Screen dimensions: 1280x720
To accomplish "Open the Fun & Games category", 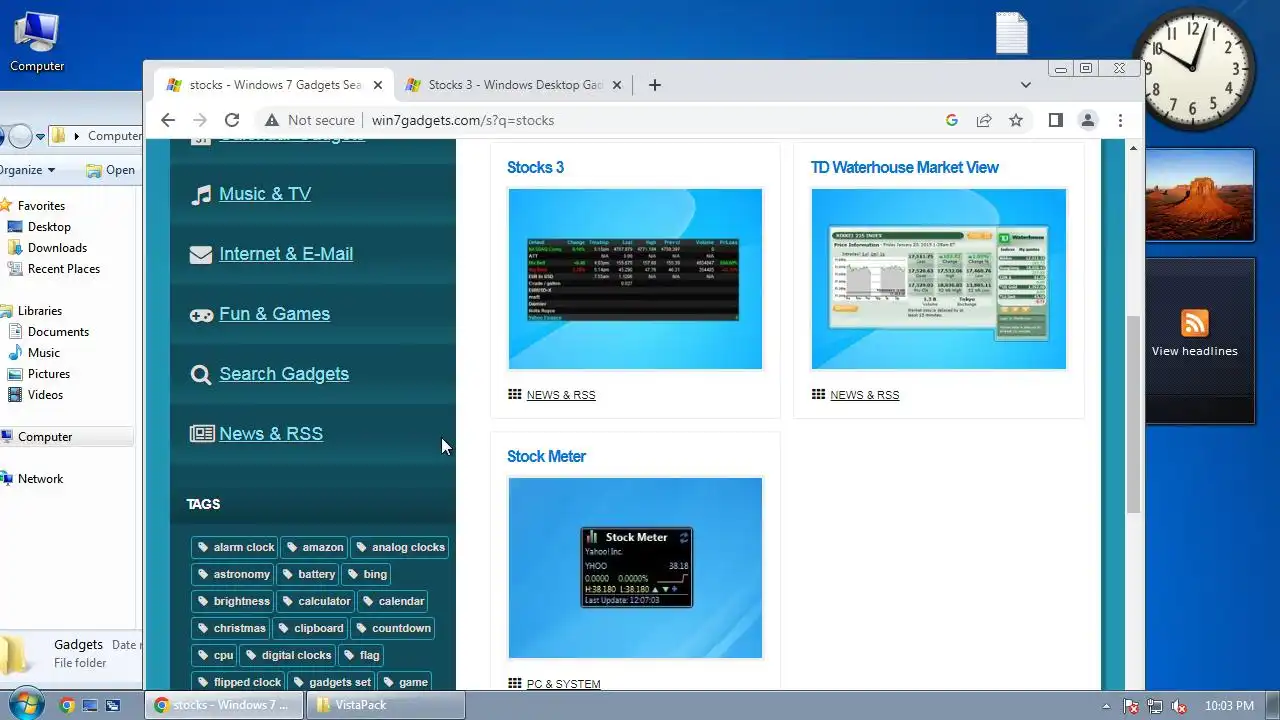I will [x=275, y=314].
